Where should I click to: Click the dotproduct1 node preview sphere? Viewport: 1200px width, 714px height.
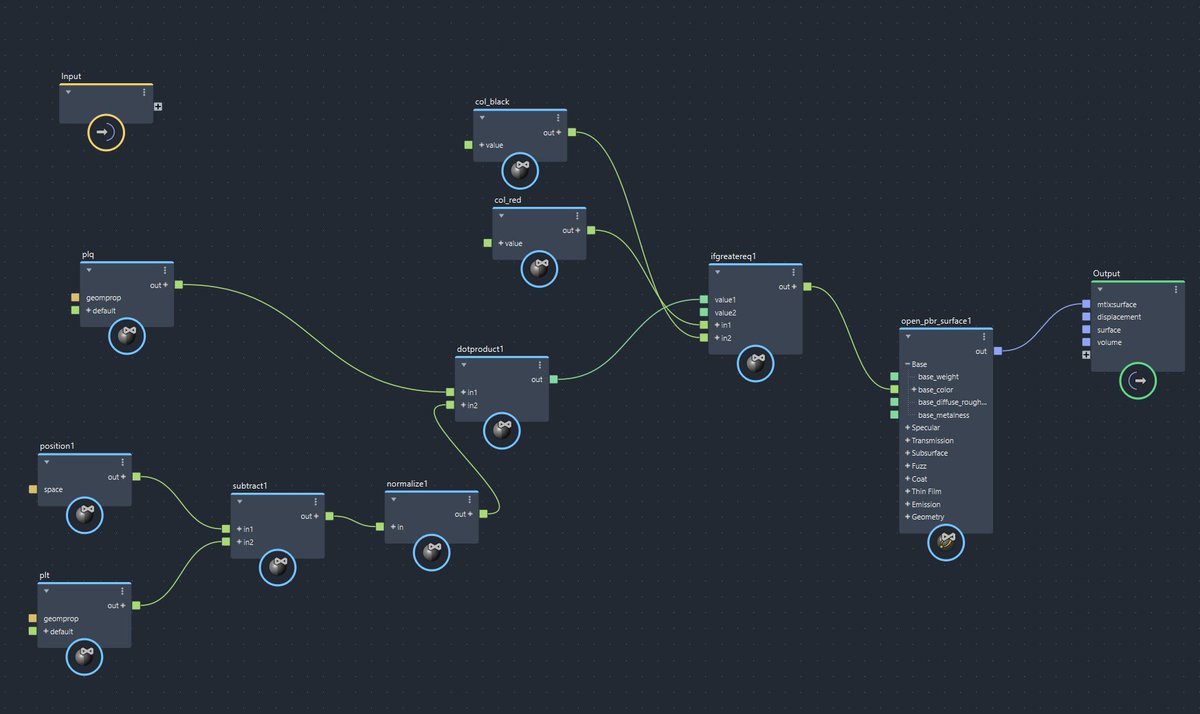coord(502,431)
